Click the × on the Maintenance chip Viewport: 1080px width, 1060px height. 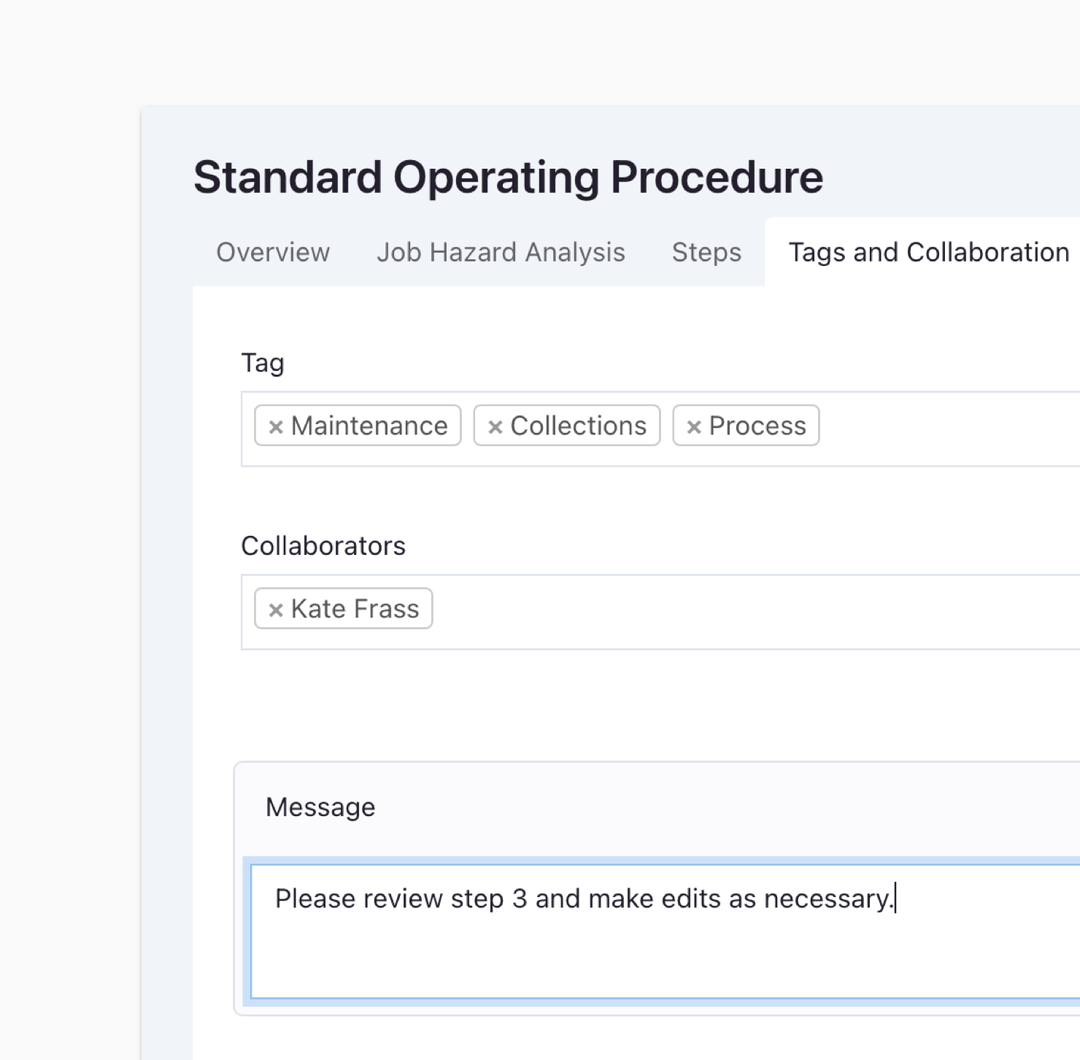coord(277,425)
